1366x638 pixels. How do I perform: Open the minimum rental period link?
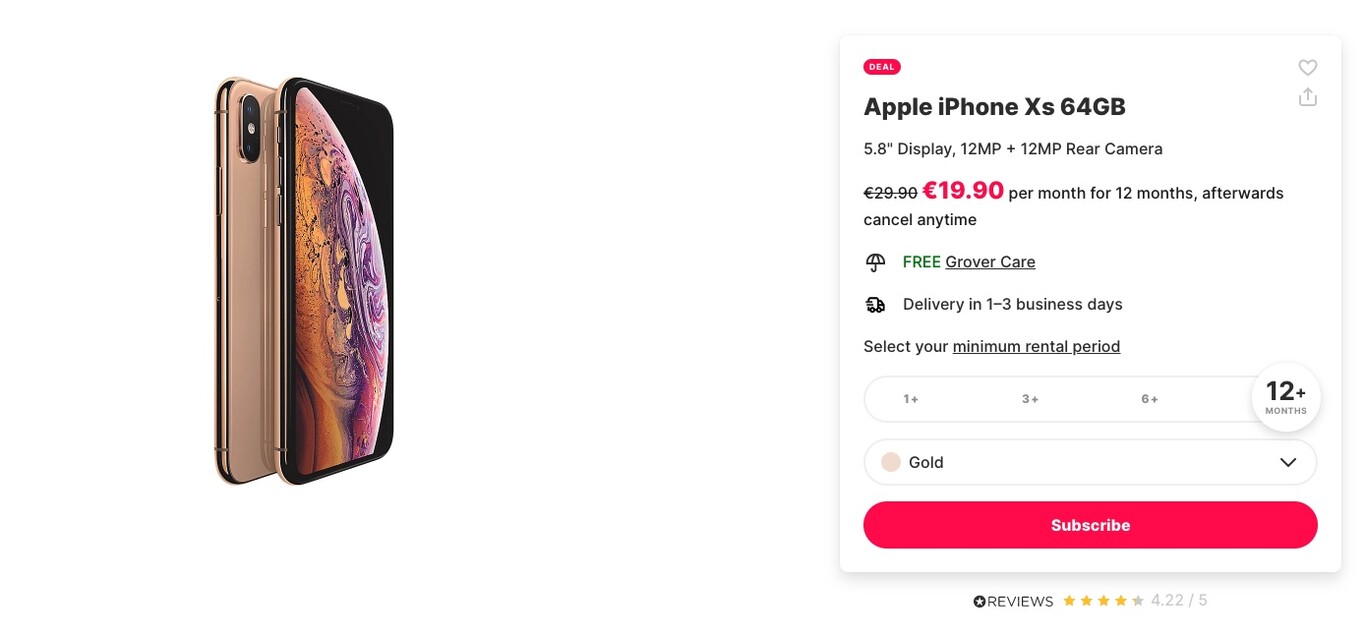coord(1036,346)
